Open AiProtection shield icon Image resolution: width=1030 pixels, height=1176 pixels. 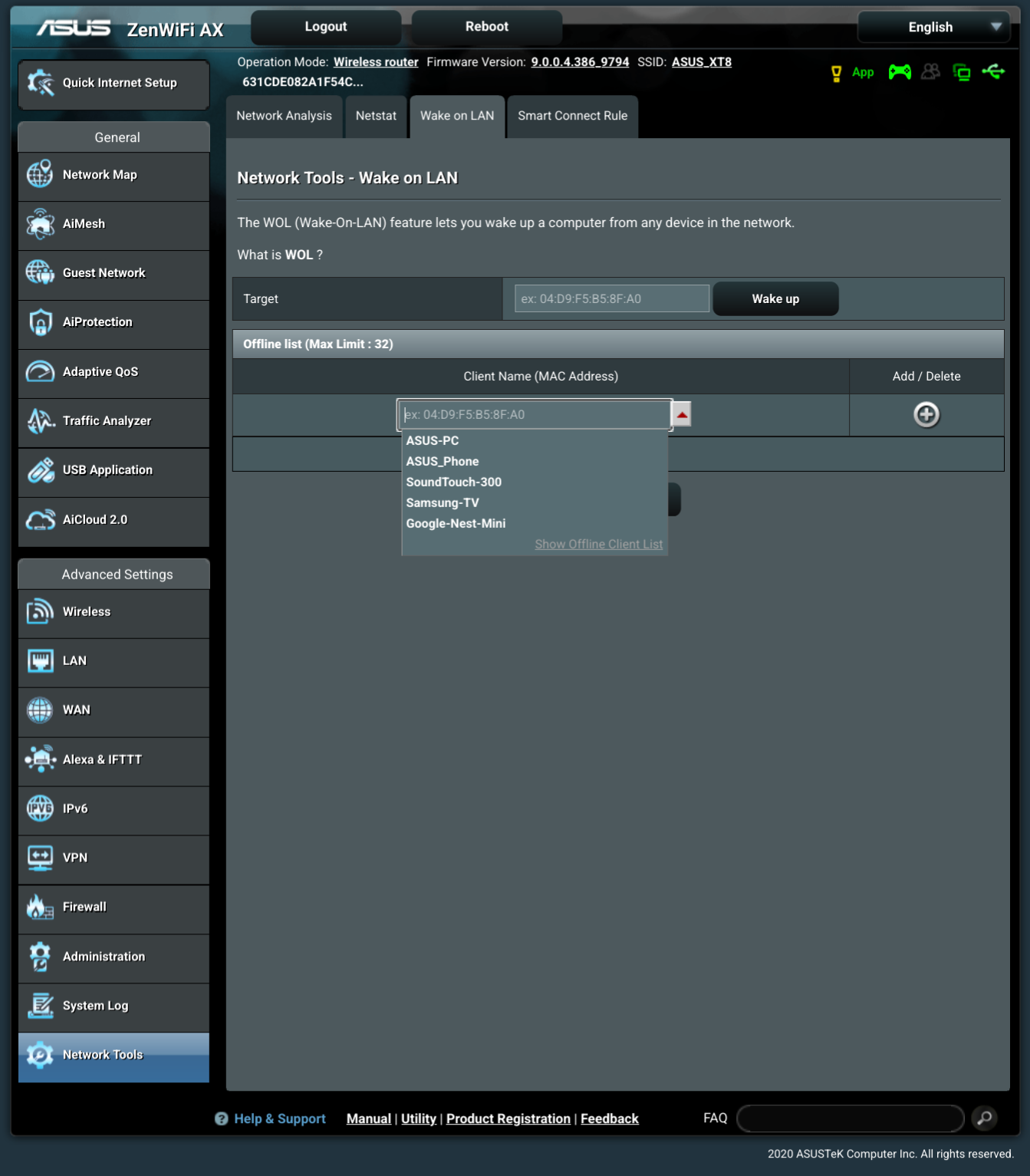pos(40,322)
